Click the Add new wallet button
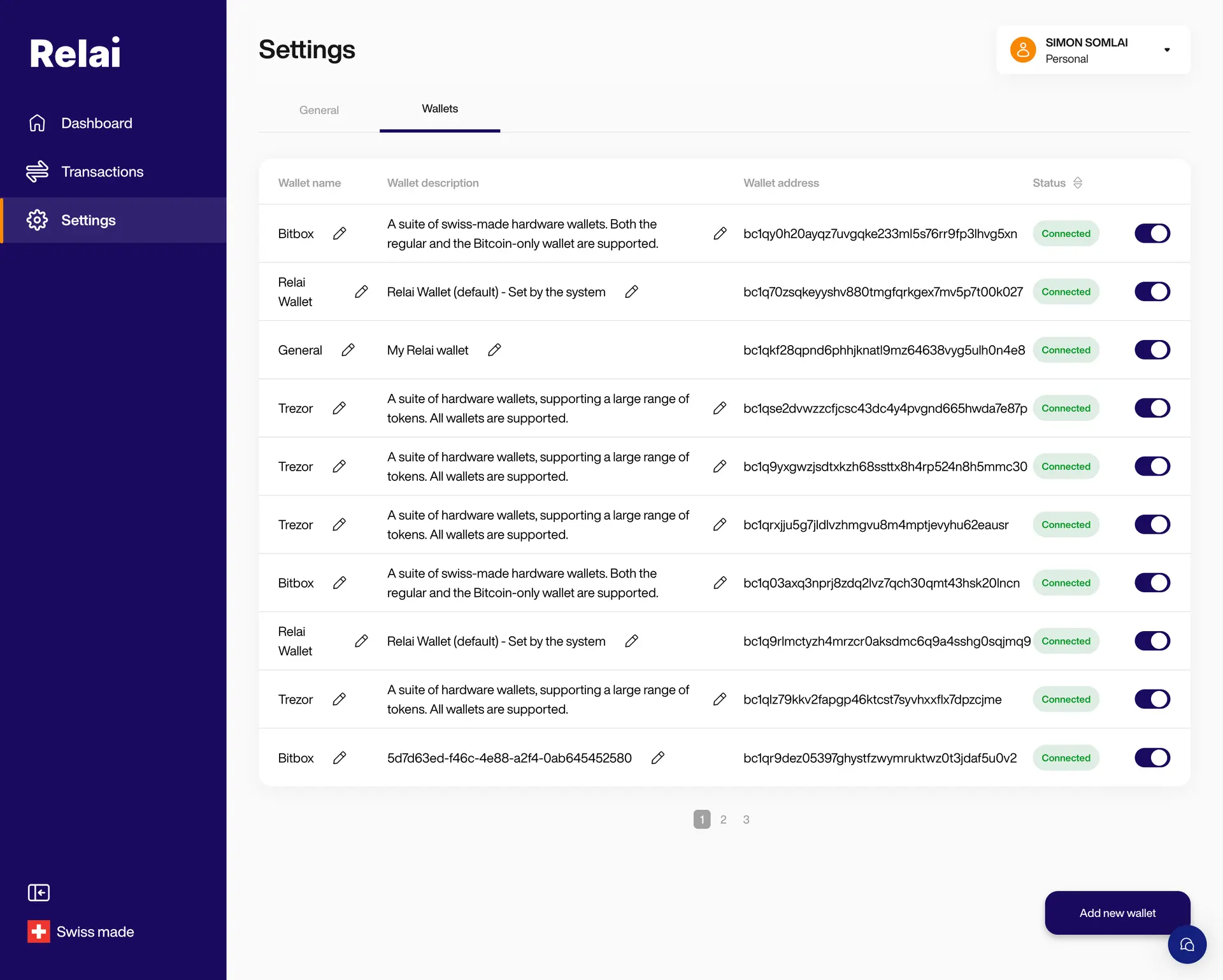The image size is (1223, 980). click(1117, 913)
